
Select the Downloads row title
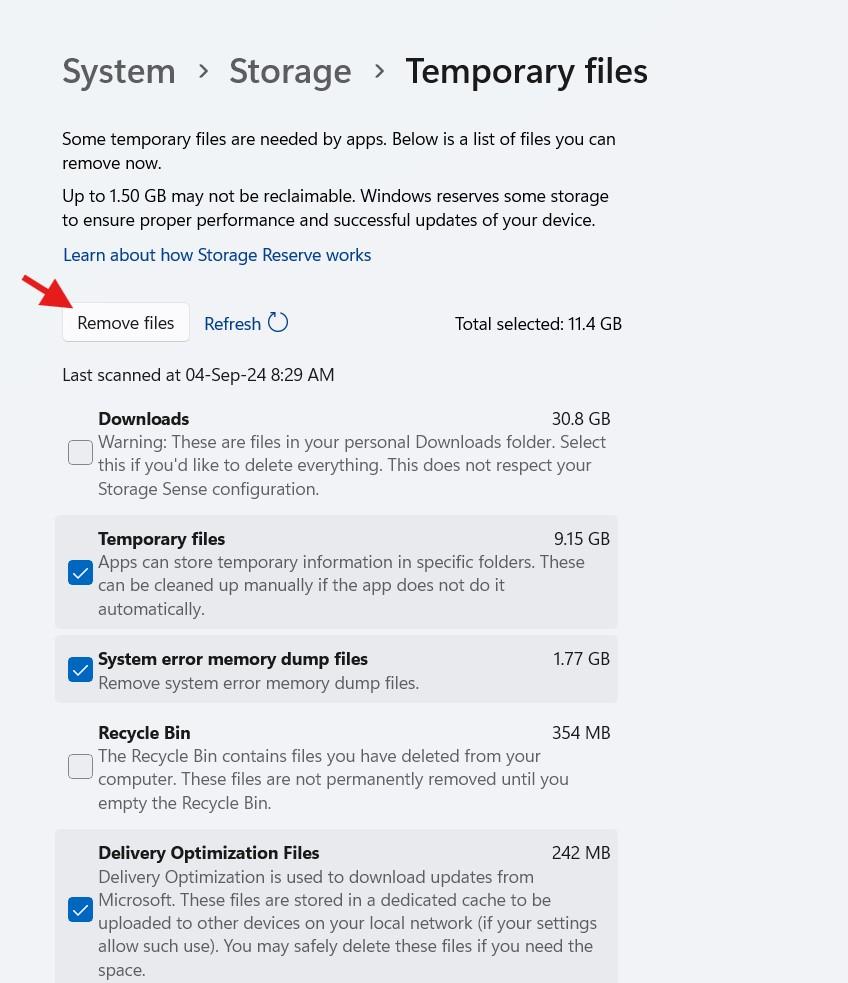(143, 419)
